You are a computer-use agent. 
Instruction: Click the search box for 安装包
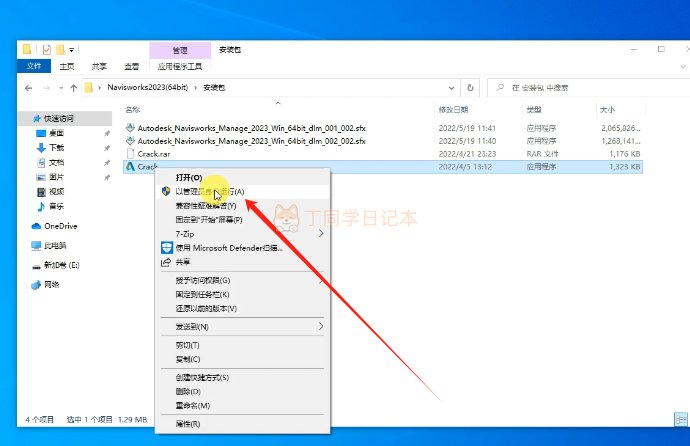pos(590,88)
